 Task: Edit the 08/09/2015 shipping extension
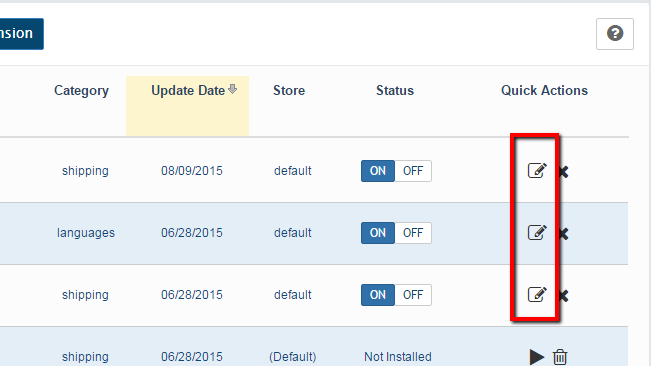coord(537,170)
